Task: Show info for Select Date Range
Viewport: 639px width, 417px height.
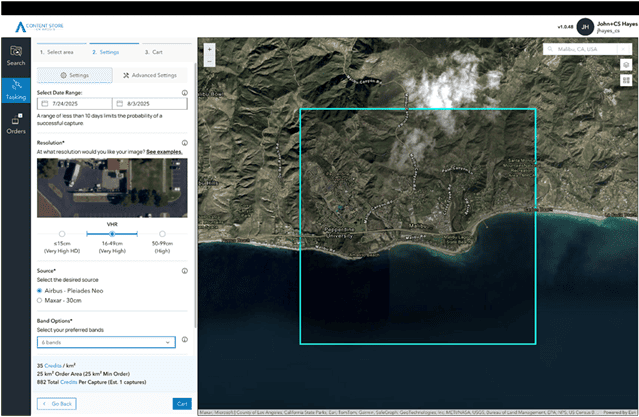Action: [185, 93]
